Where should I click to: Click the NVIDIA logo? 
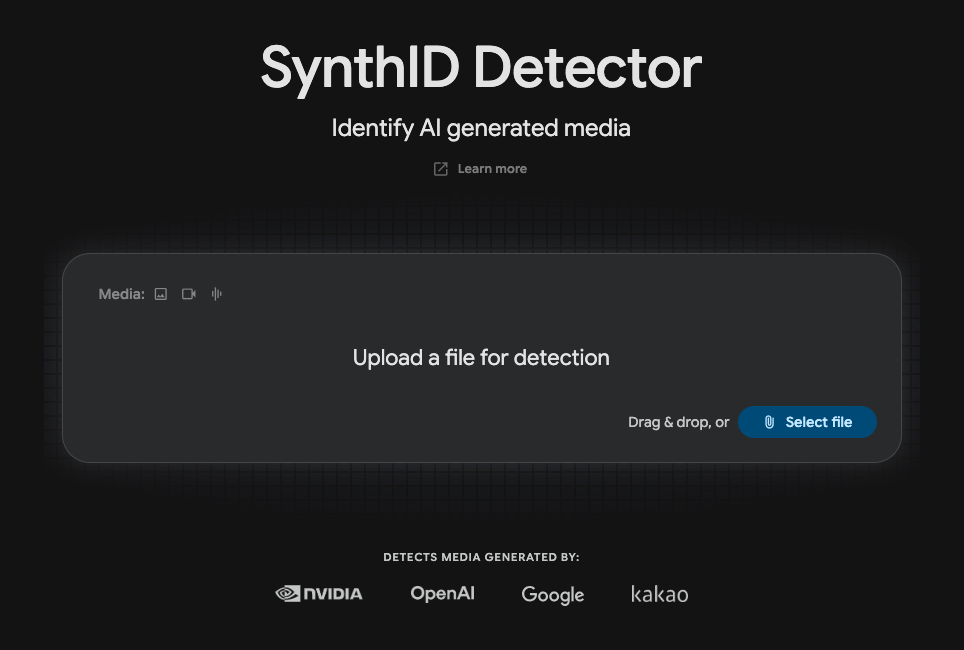coord(318,593)
